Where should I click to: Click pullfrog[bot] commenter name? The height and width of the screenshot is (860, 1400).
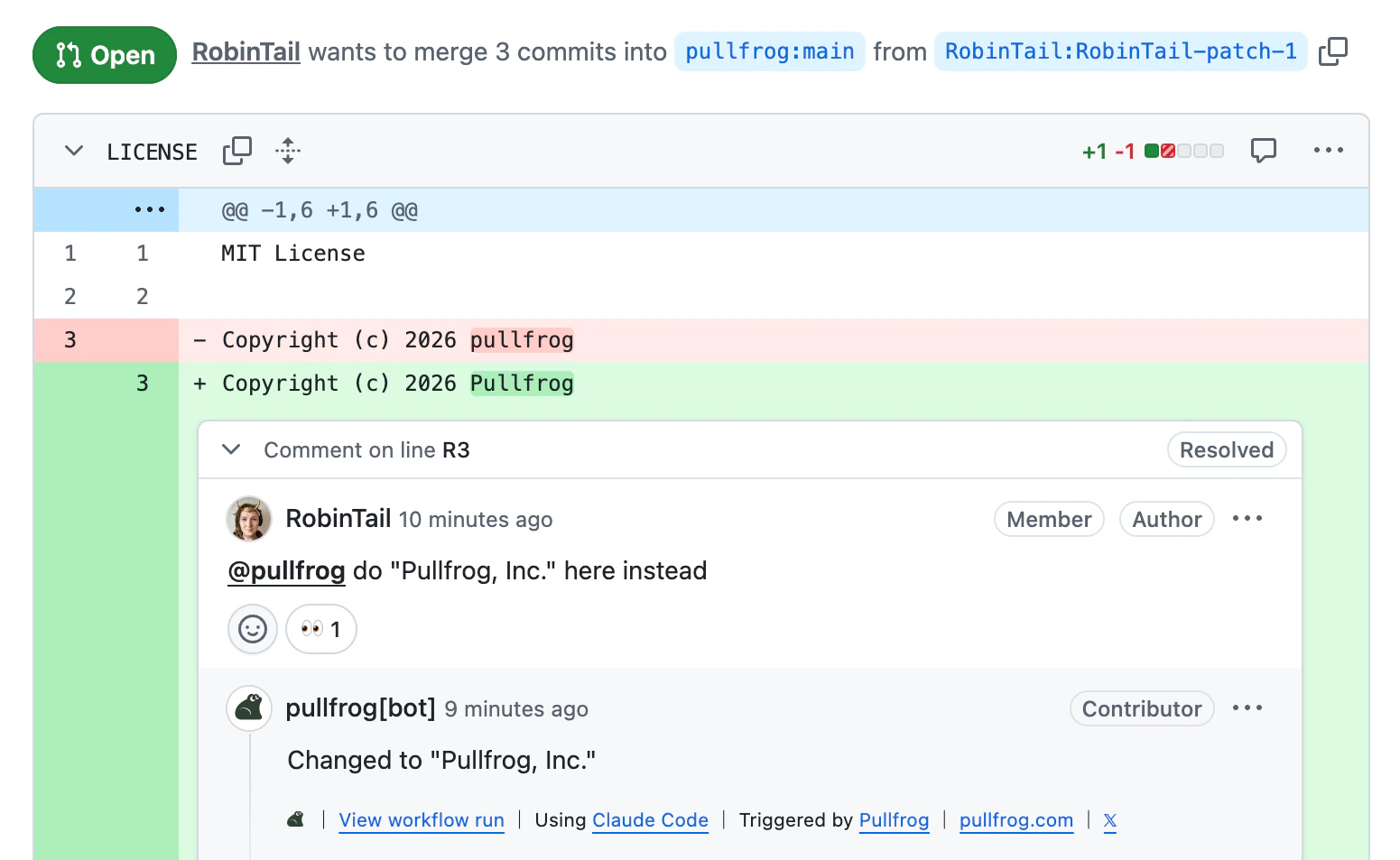(361, 708)
